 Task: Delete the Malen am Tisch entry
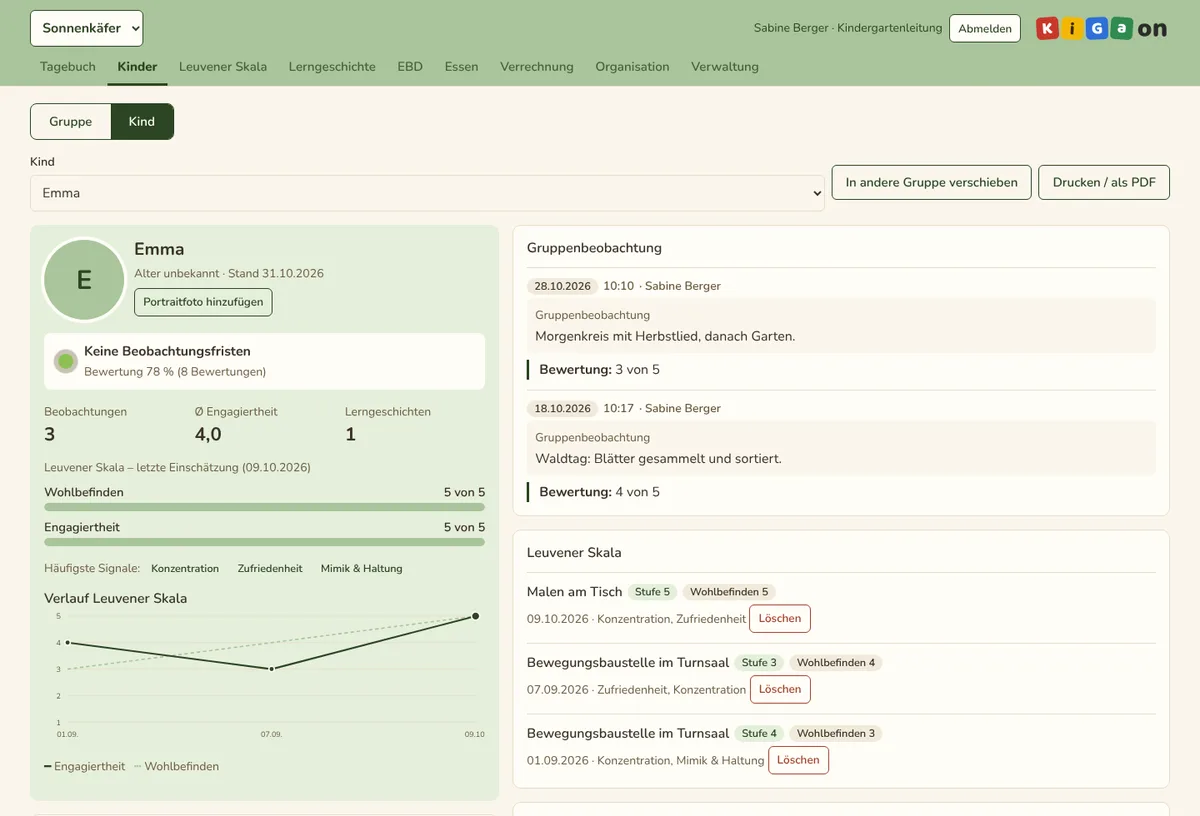point(780,619)
